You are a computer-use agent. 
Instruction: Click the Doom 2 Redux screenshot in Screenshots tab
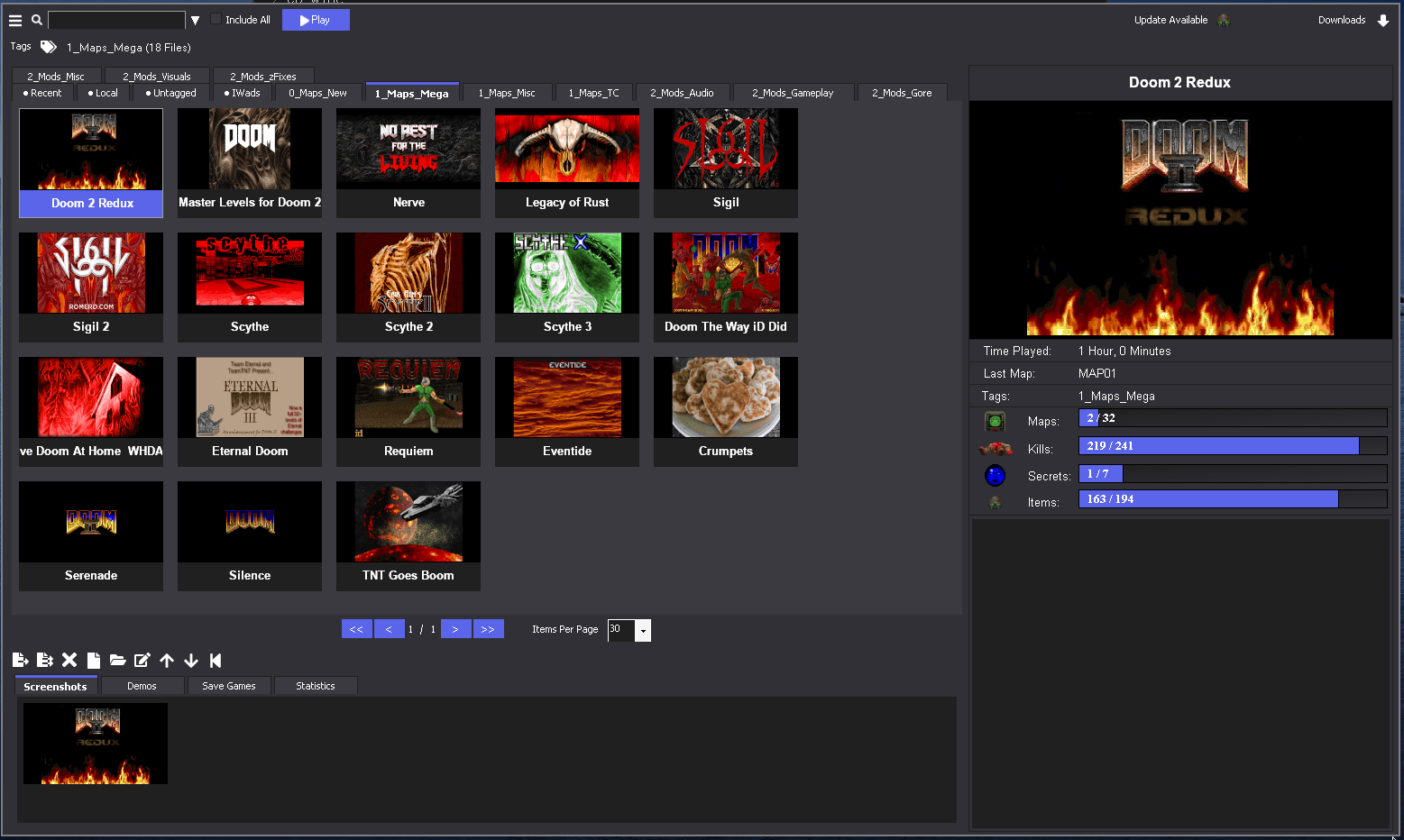(x=96, y=744)
